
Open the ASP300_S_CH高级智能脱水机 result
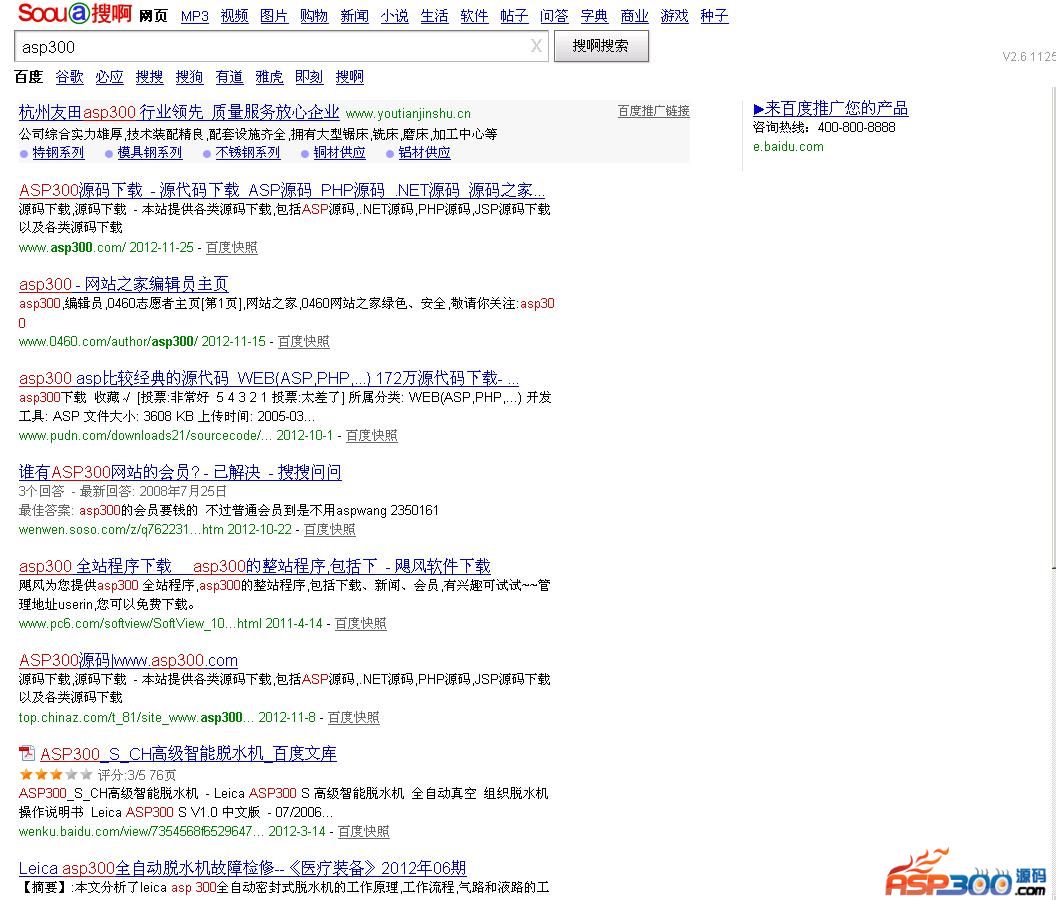click(x=189, y=754)
